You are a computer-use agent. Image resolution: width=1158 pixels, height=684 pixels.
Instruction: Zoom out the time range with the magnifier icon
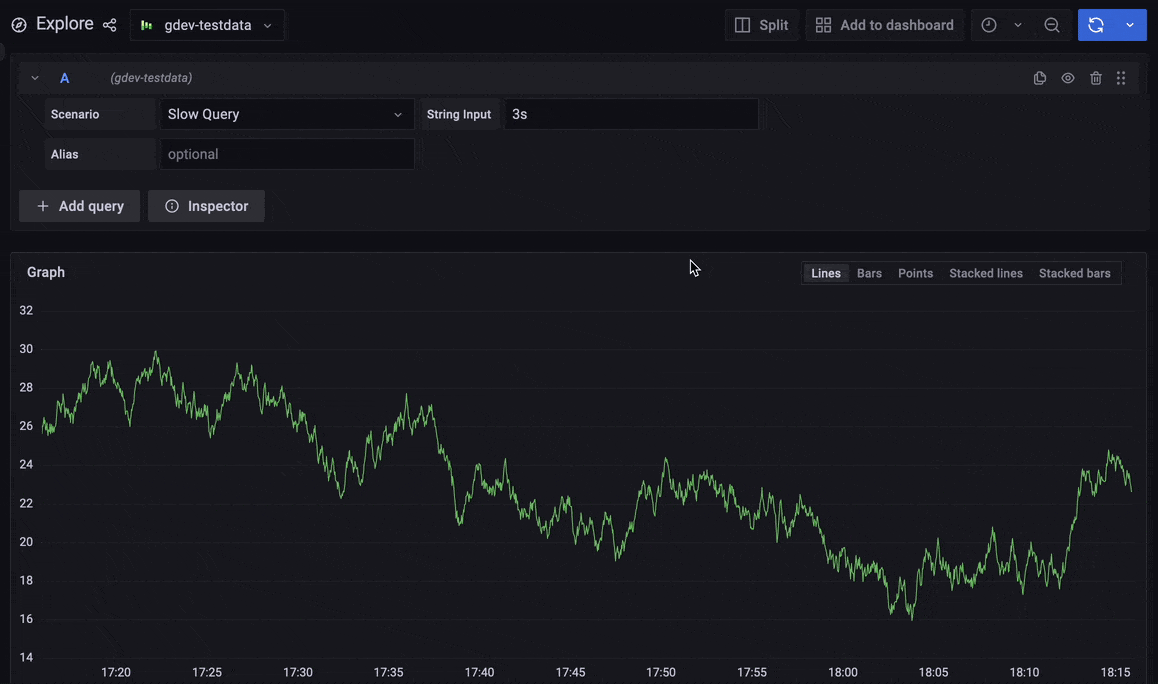coord(1051,24)
